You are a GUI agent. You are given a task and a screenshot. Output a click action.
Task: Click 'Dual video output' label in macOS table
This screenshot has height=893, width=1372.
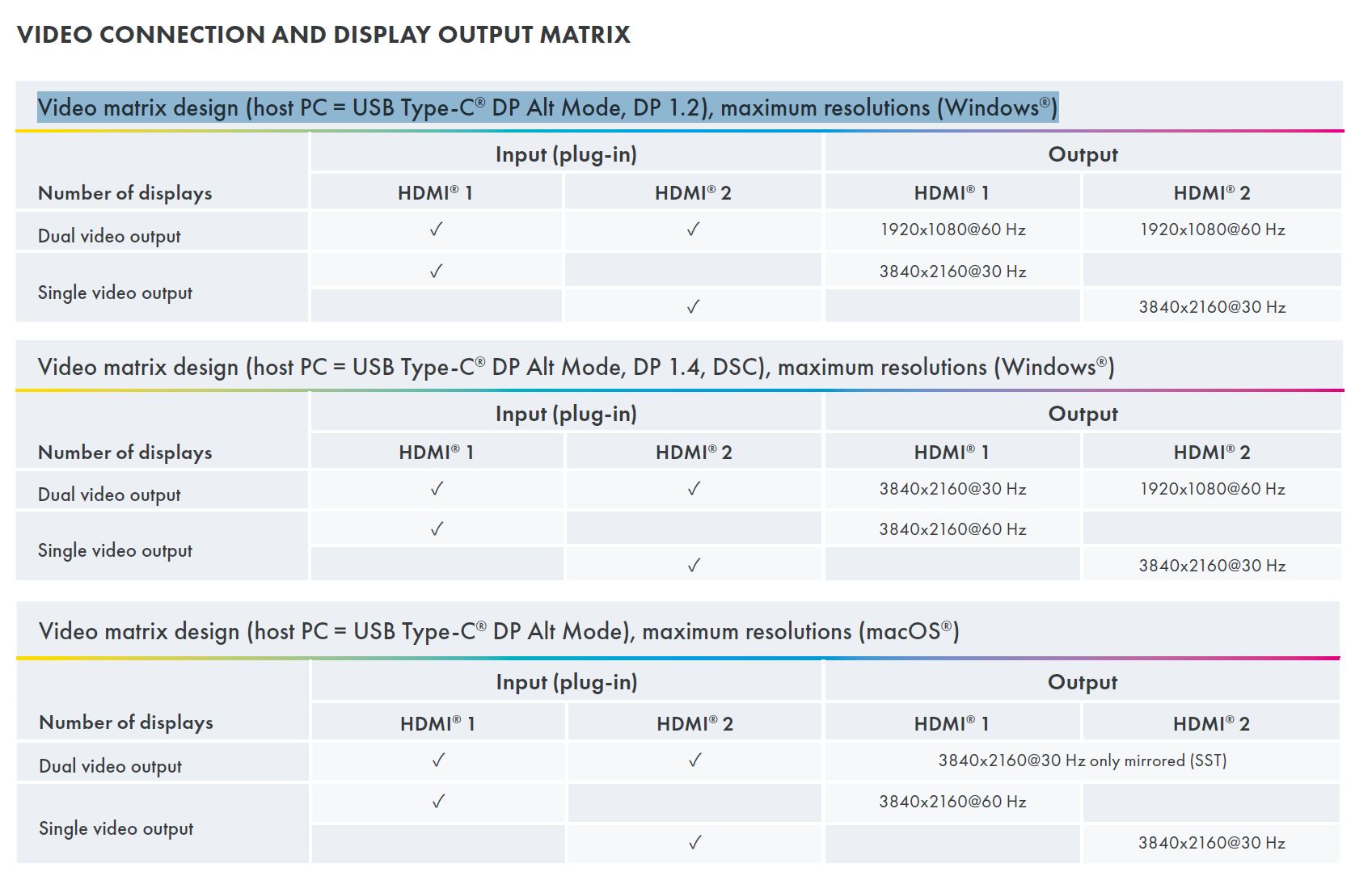(x=110, y=766)
